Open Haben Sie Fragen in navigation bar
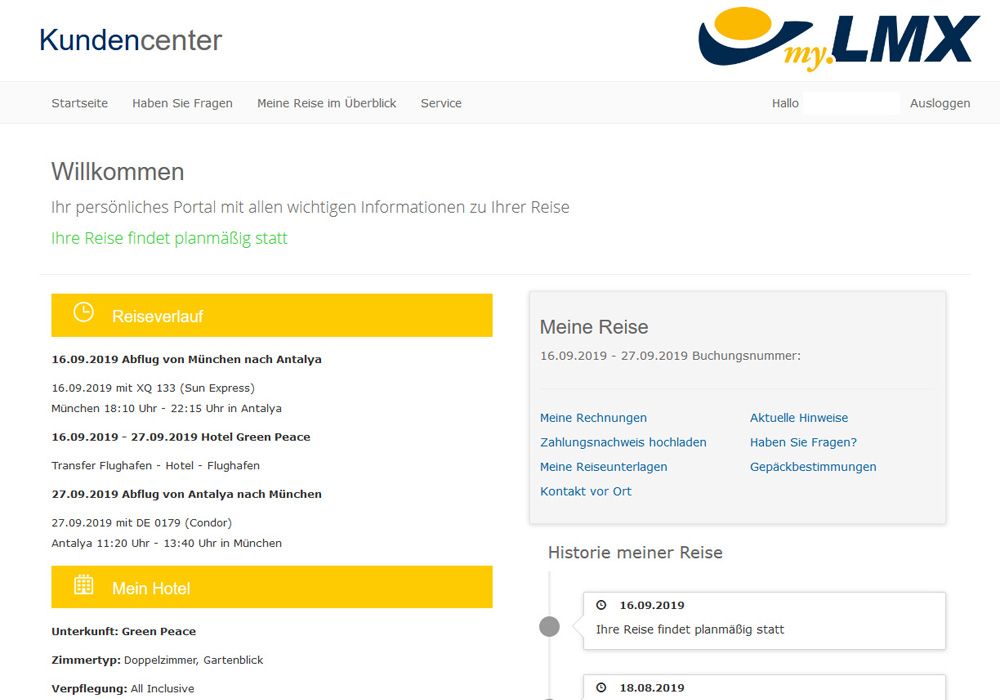The width and height of the screenshot is (1000, 700). (x=182, y=103)
